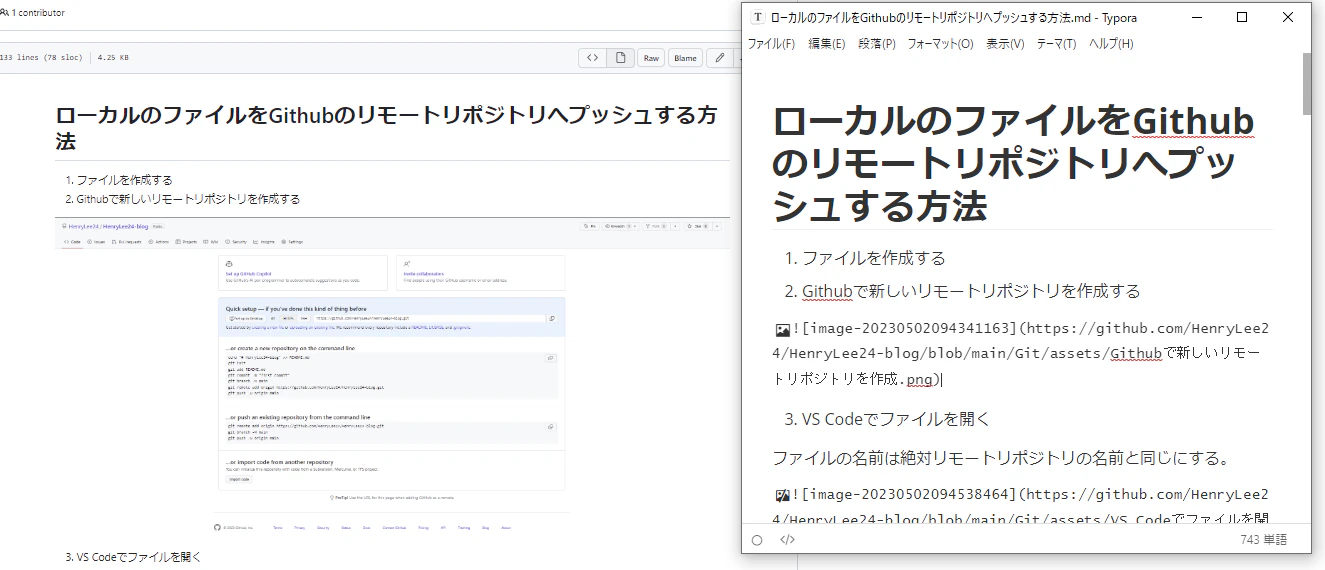The width and height of the screenshot is (1325, 570).
Task: Open Typora's テーマ(T) menu
Action: [x=1056, y=44]
